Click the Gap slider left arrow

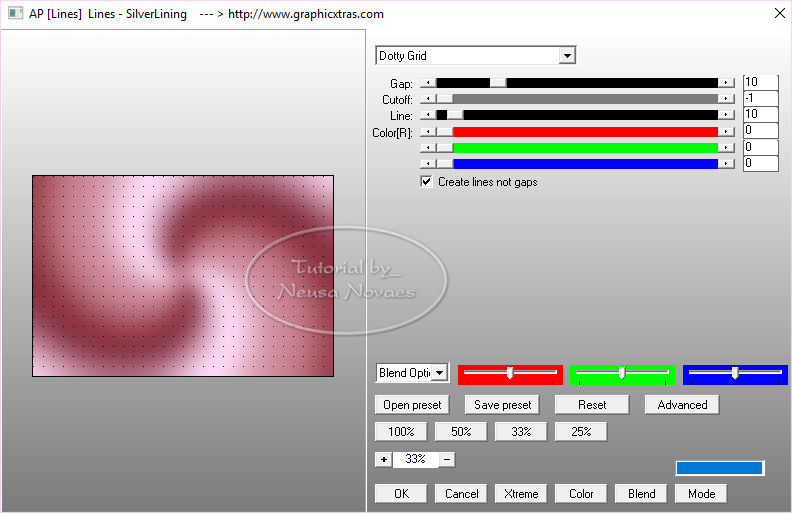point(428,83)
